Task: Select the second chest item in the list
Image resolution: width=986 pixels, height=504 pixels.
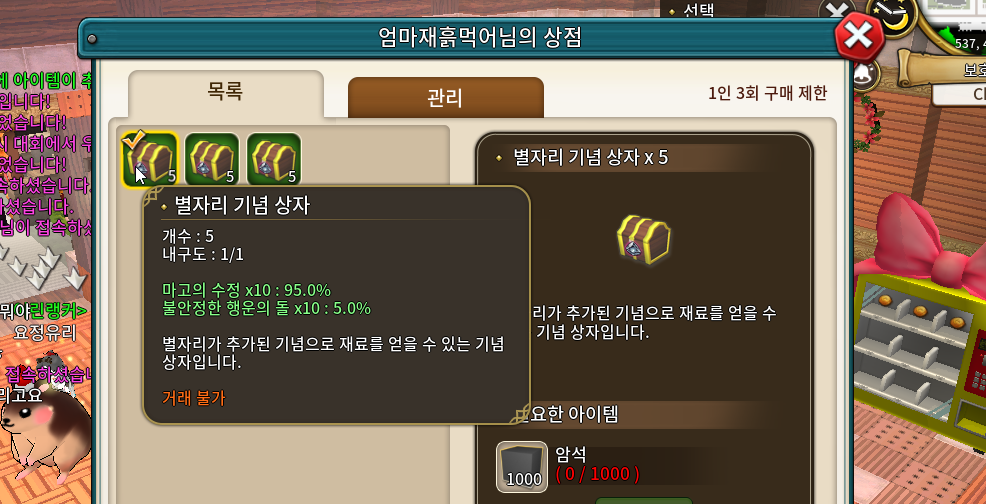Action: point(212,160)
